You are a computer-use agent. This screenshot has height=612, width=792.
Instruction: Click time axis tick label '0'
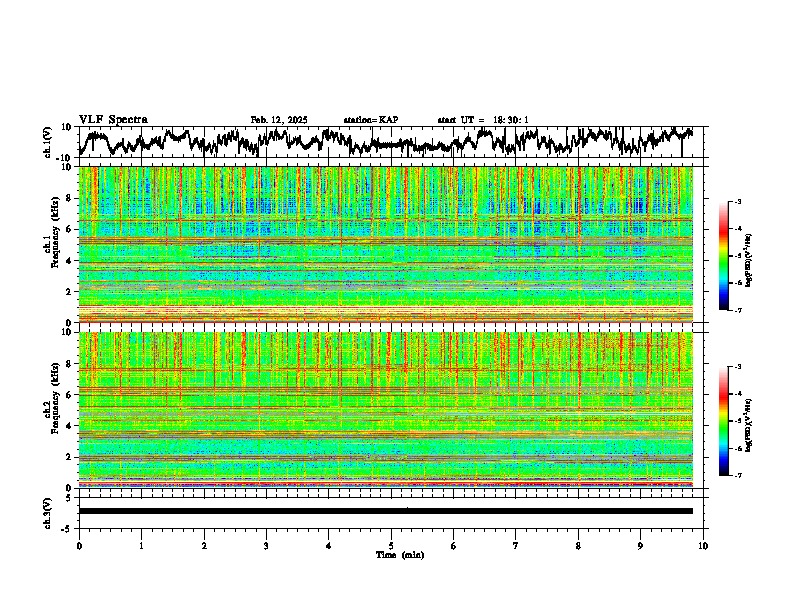pyautogui.click(x=79, y=546)
